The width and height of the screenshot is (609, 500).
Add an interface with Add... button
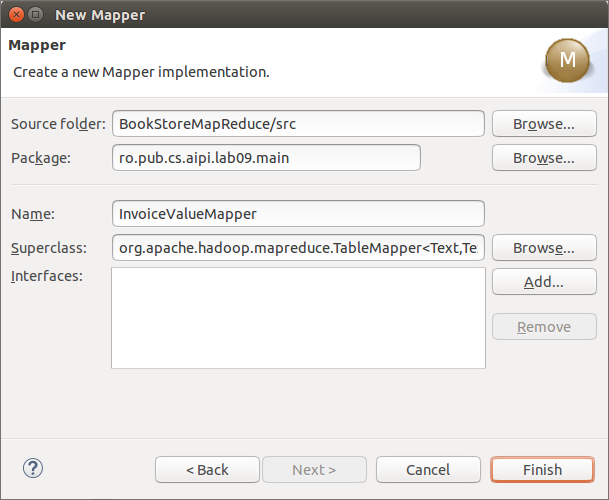click(x=544, y=282)
